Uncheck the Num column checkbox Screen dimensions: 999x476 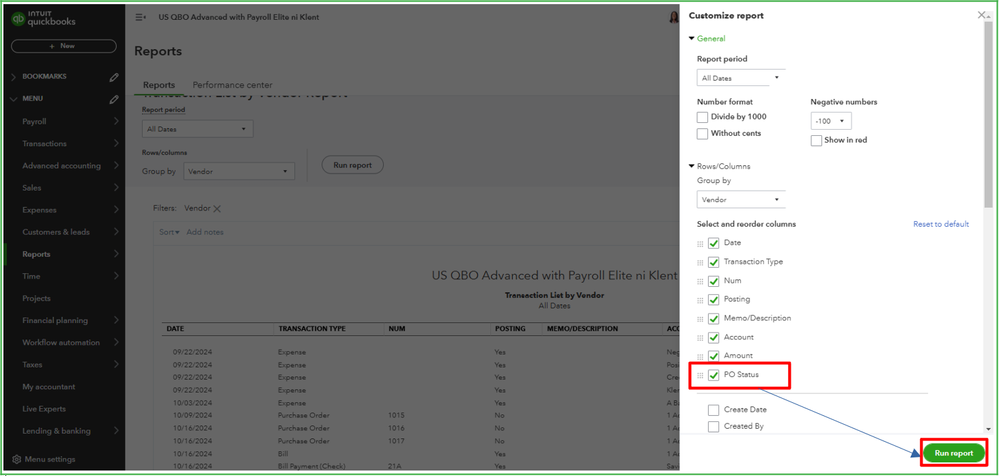coord(714,281)
